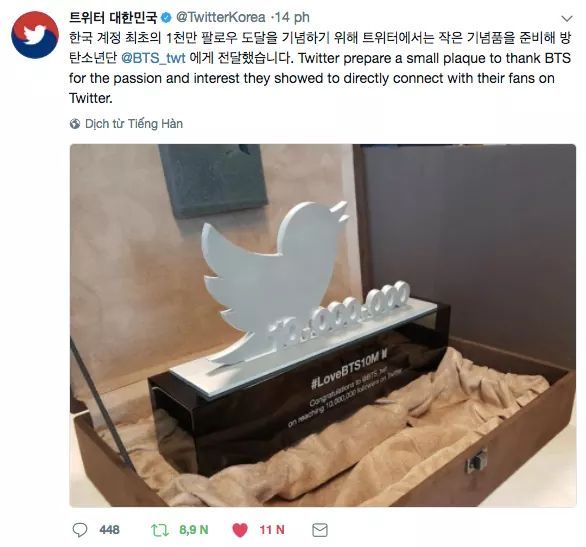Open the Twitter bird plaque photo

click(323, 325)
